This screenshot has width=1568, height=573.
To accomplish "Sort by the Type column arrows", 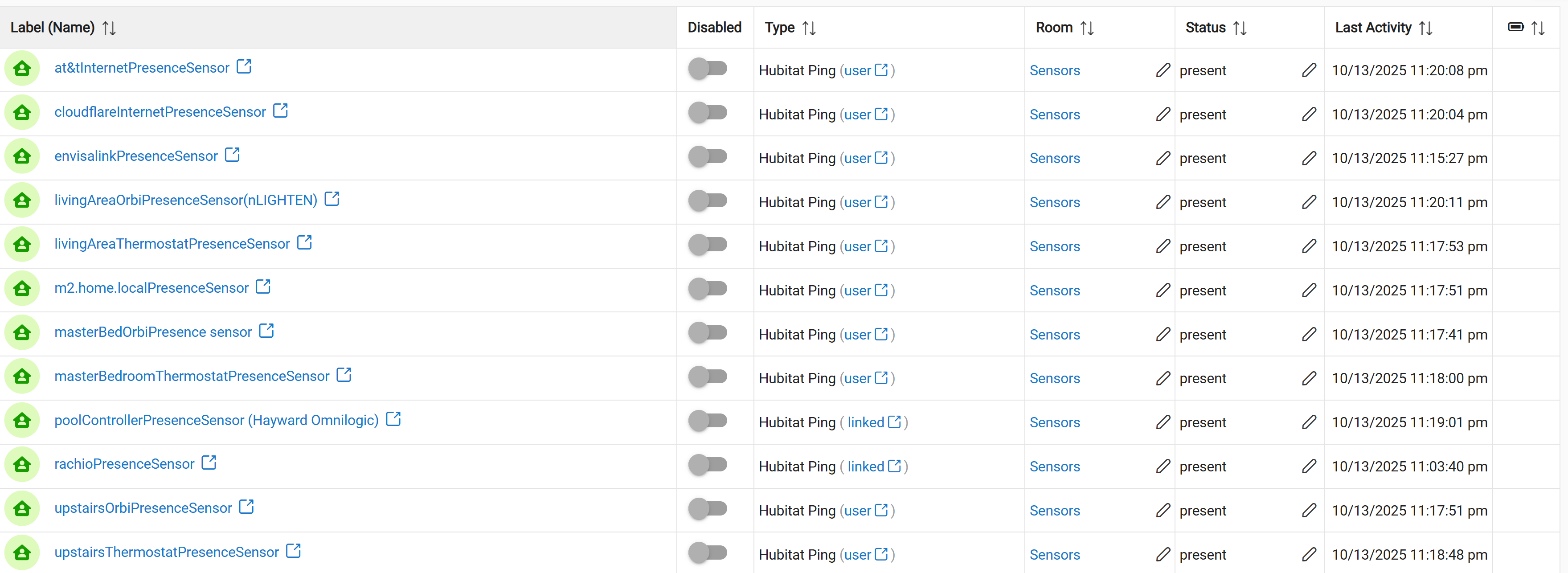I will click(x=808, y=28).
